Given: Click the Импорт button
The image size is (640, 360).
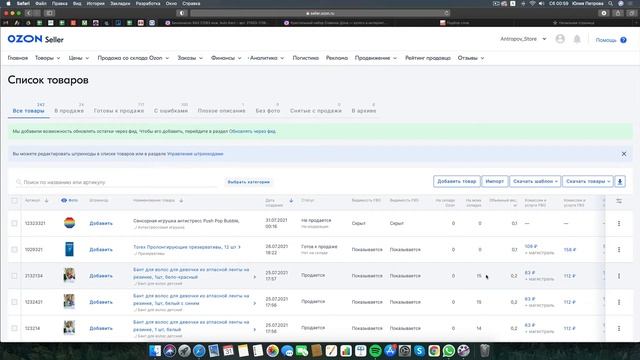Looking at the screenshot, I should coord(495,181).
